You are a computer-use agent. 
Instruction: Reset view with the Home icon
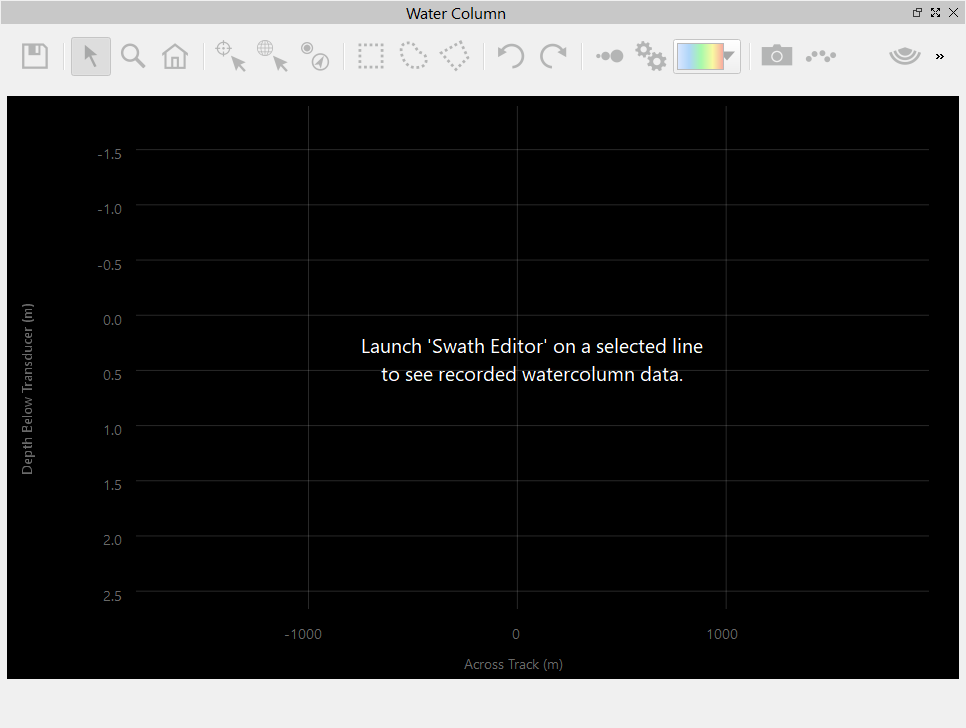[175, 56]
